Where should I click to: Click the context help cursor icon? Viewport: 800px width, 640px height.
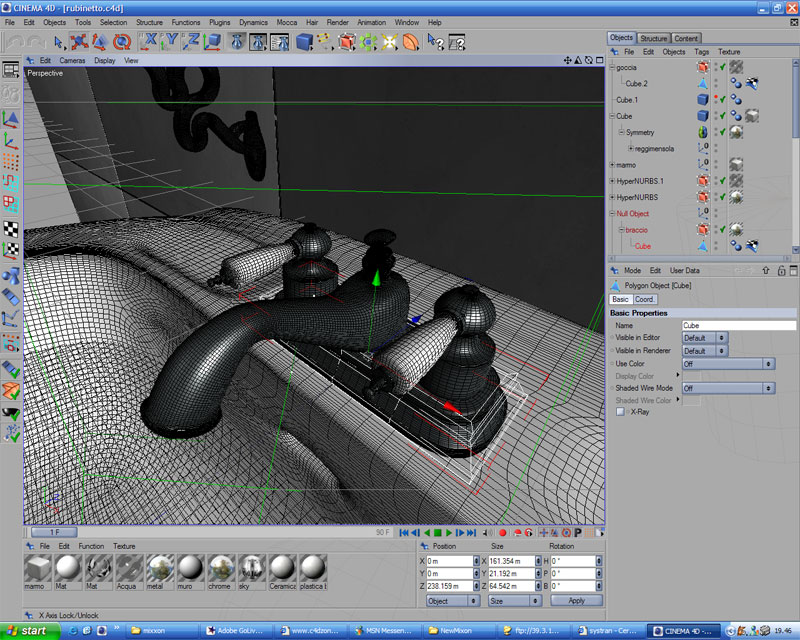435,42
